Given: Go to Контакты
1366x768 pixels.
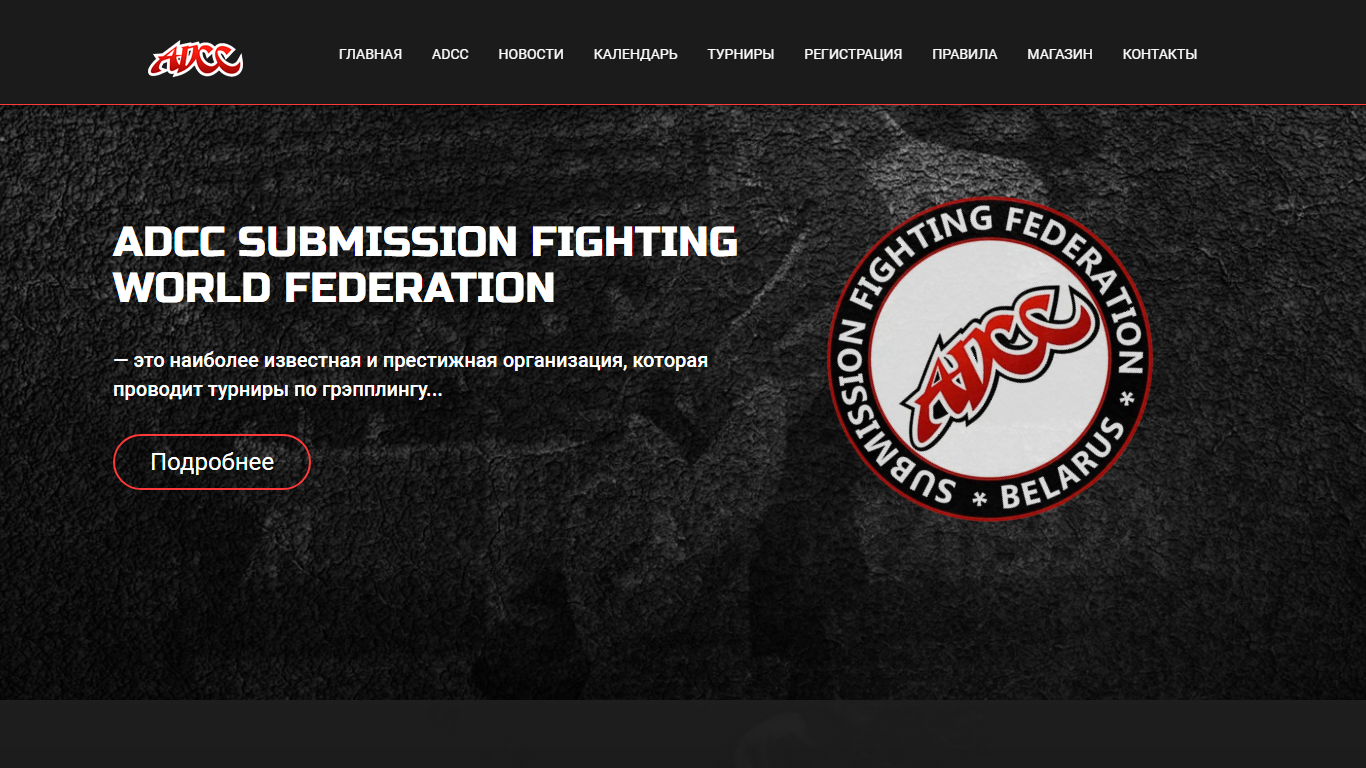Looking at the screenshot, I should point(1160,54).
